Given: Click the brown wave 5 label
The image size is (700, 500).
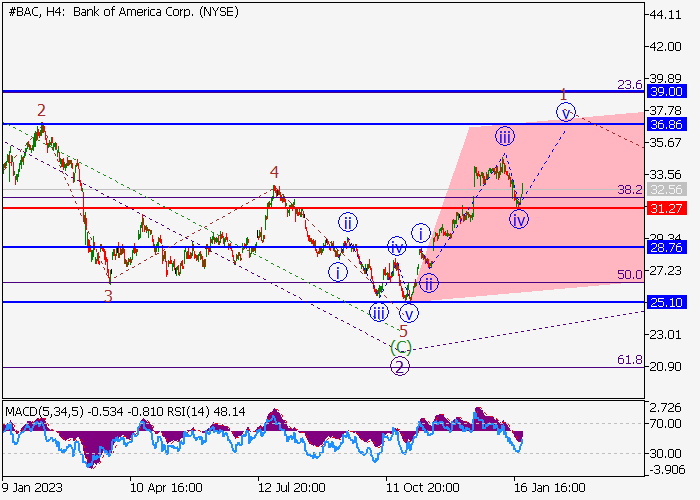Looking at the screenshot, I should (403, 332).
